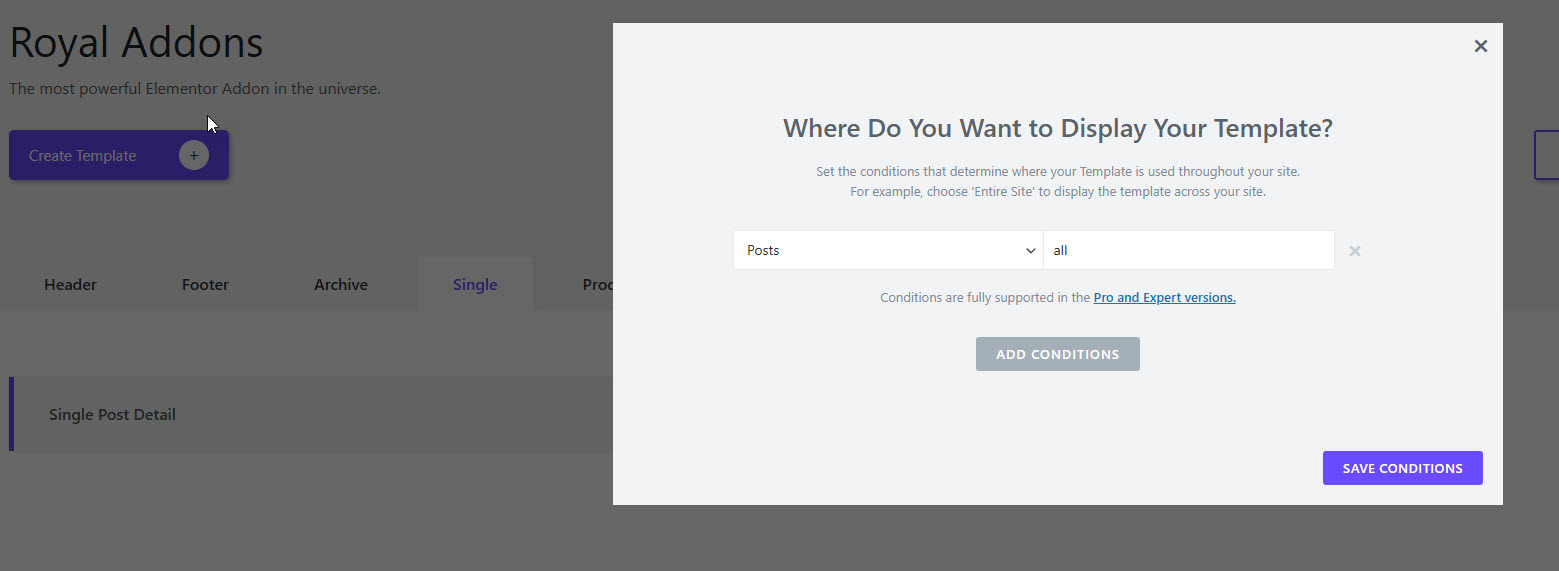This screenshot has height=571, width=1559.
Task: Click the 'Entire Site' example description text
Action: pos(1057,191)
